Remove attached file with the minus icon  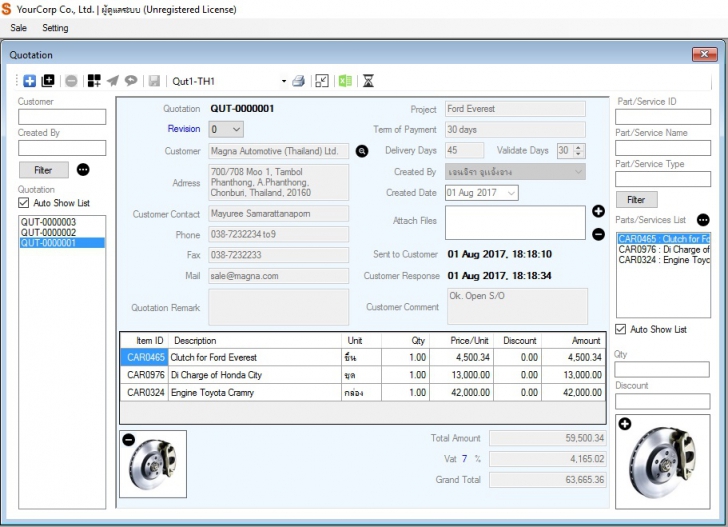pos(598,234)
